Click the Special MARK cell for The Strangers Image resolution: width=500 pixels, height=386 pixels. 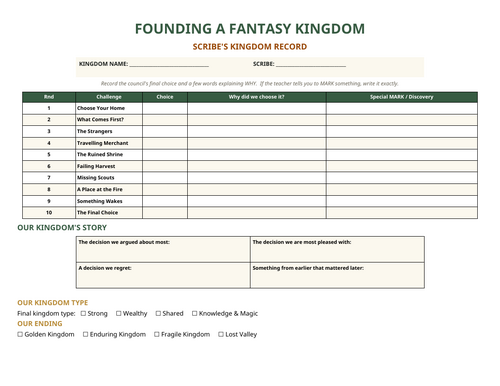click(x=402, y=131)
